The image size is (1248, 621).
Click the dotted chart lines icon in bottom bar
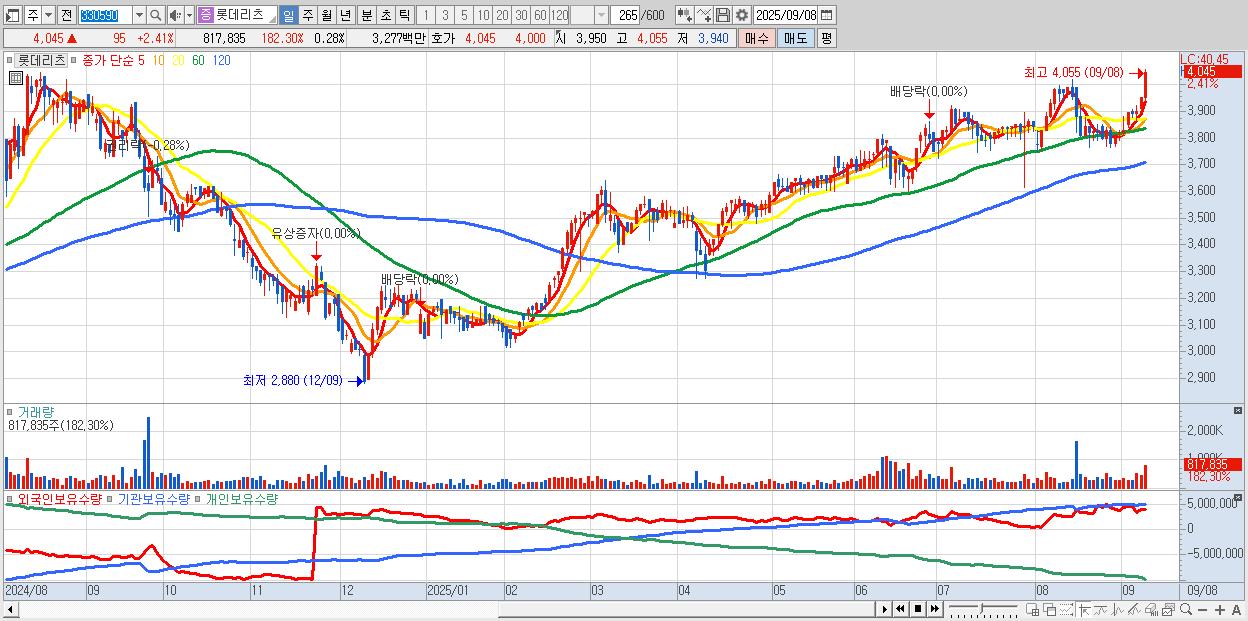[x=1066, y=609]
